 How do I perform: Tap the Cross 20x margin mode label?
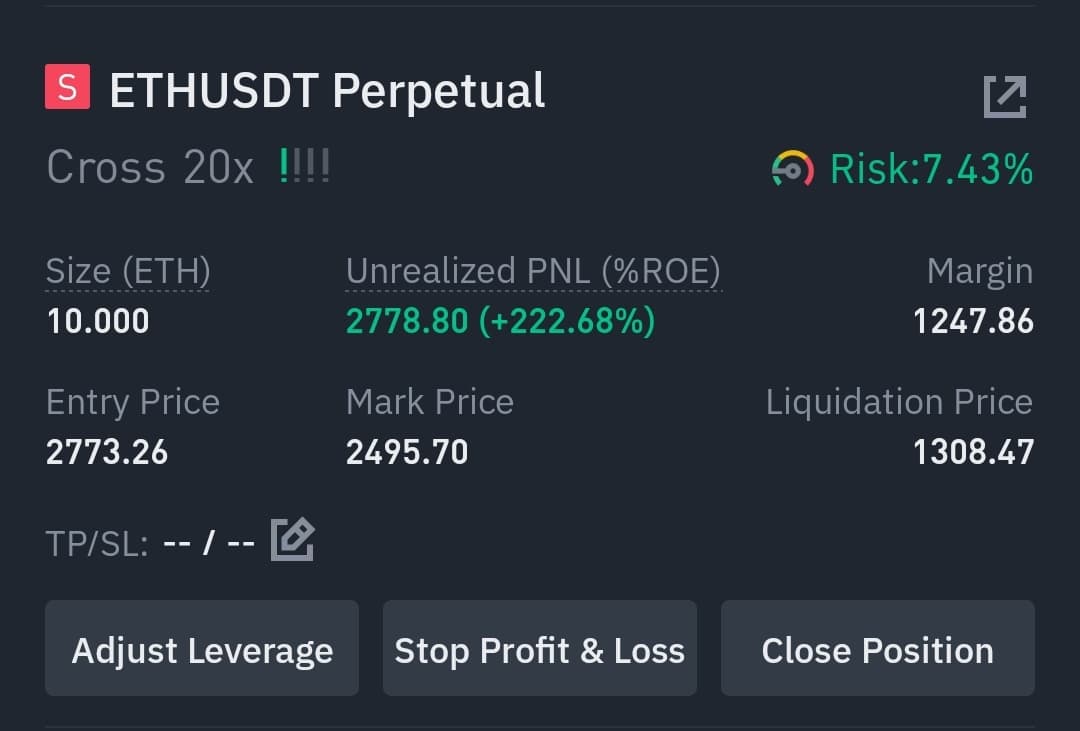click(150, 167)
